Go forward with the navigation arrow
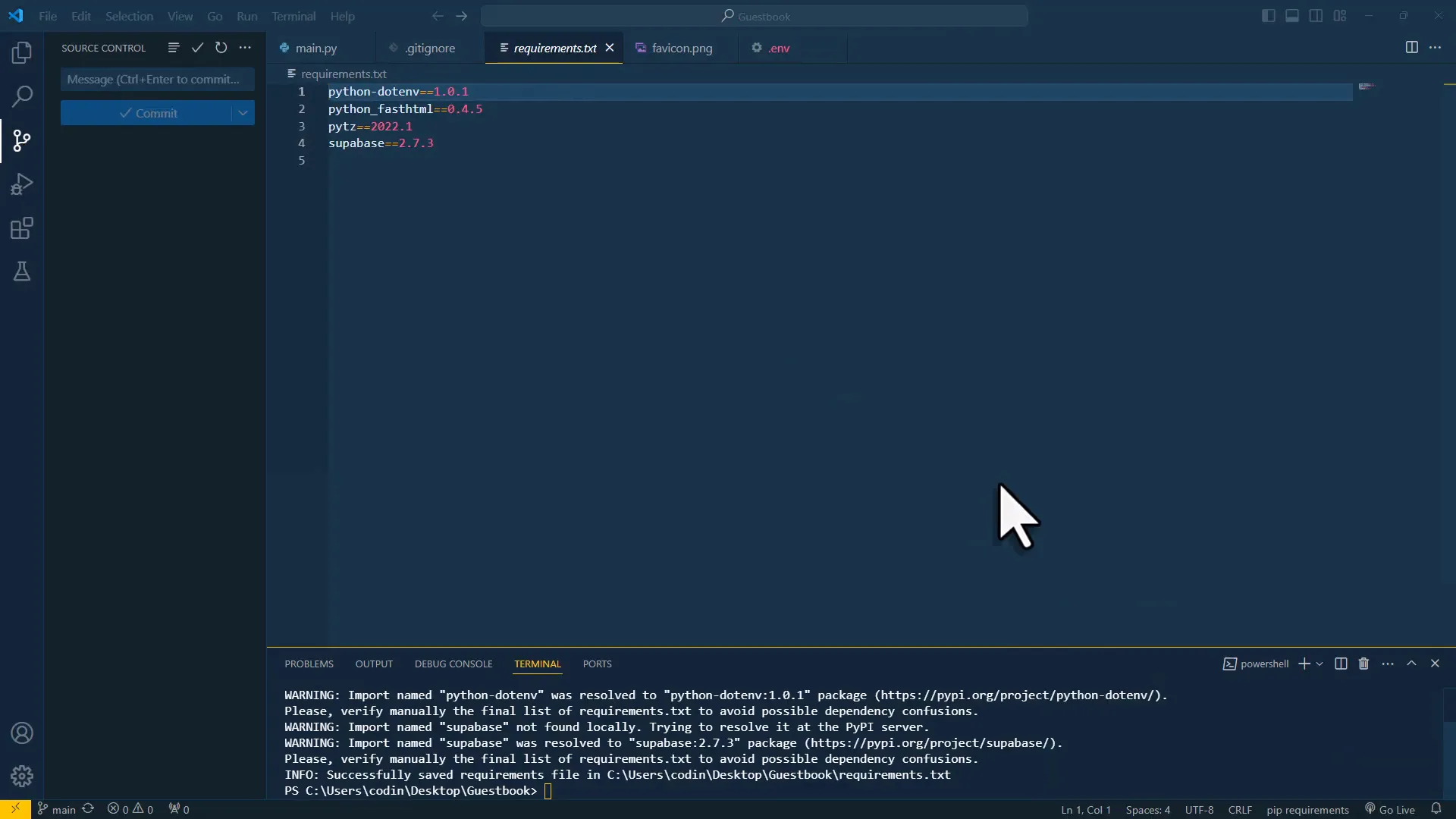The height and width of the screenshot is (819, 1456). click(462, 16)
